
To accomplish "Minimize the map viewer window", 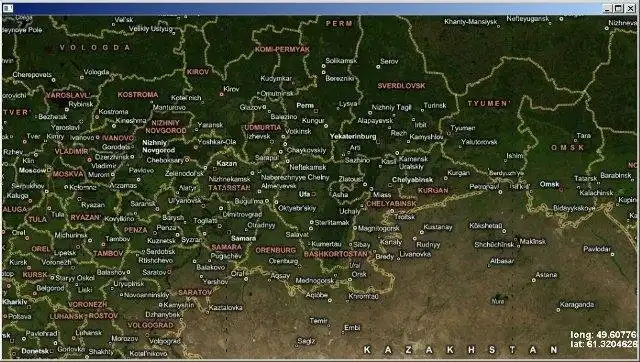I will click(608, 9).
